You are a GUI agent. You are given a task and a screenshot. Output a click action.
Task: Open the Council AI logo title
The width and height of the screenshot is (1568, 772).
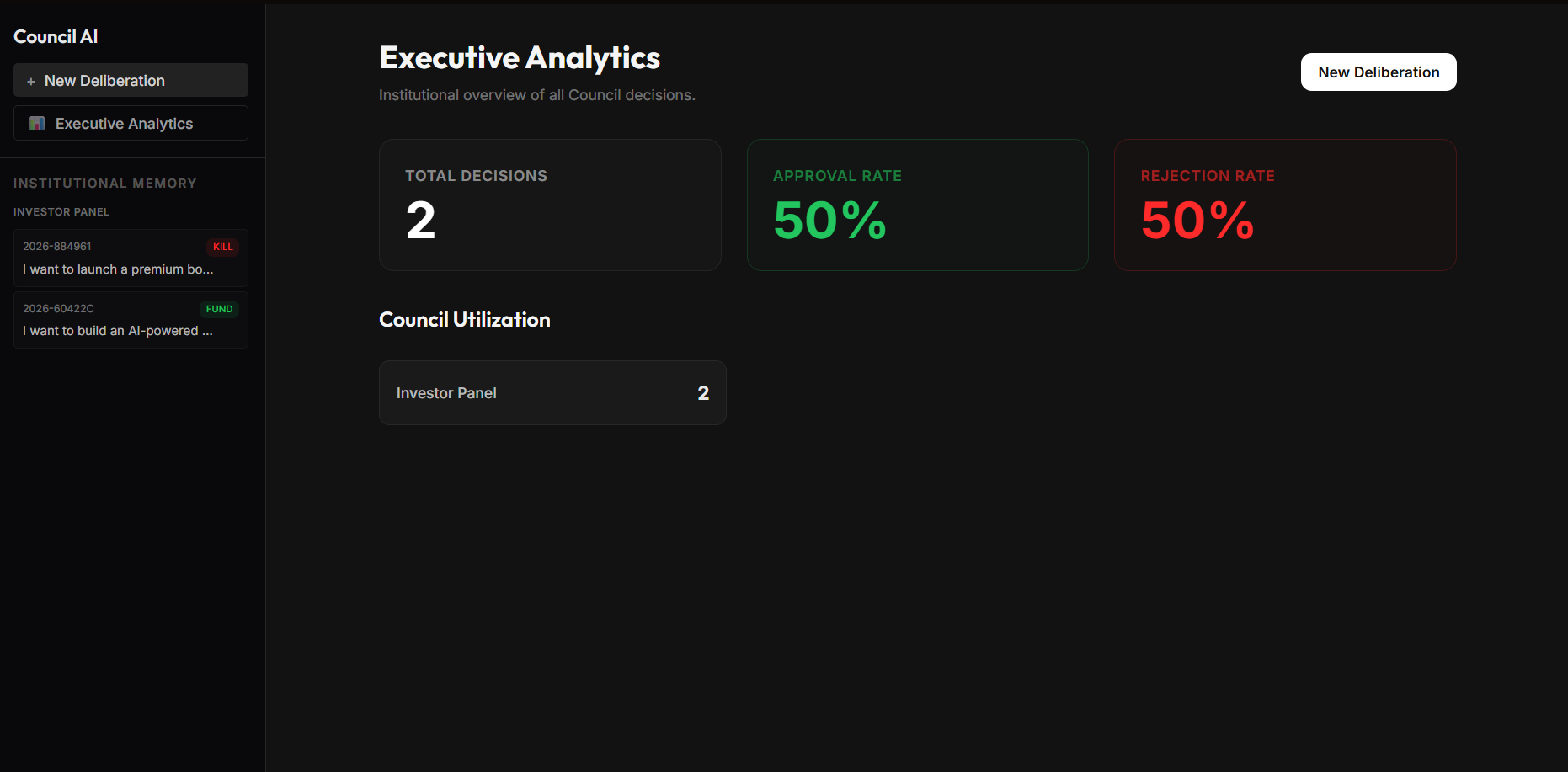pyautogui.click(x=56, y=36)
